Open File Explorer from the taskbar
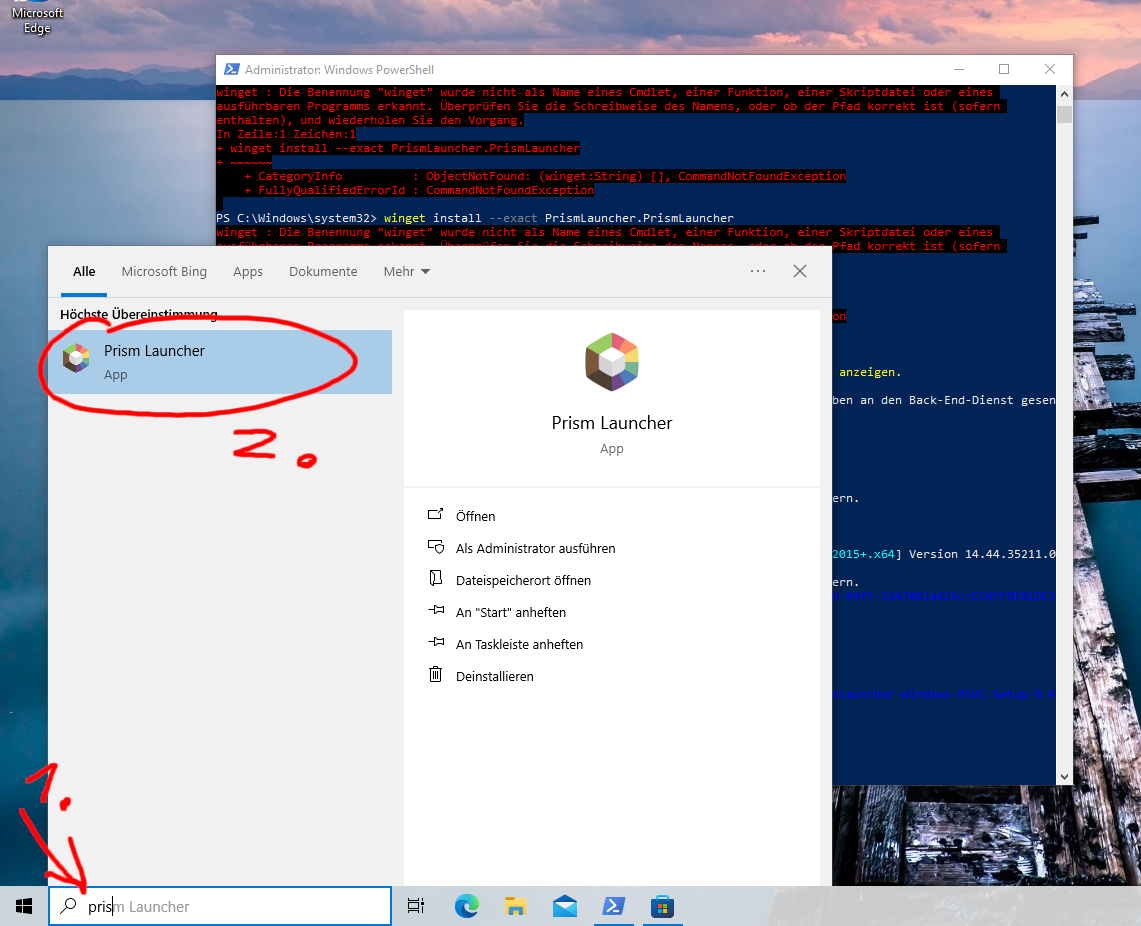The image size is (1141, 926). 515,906
